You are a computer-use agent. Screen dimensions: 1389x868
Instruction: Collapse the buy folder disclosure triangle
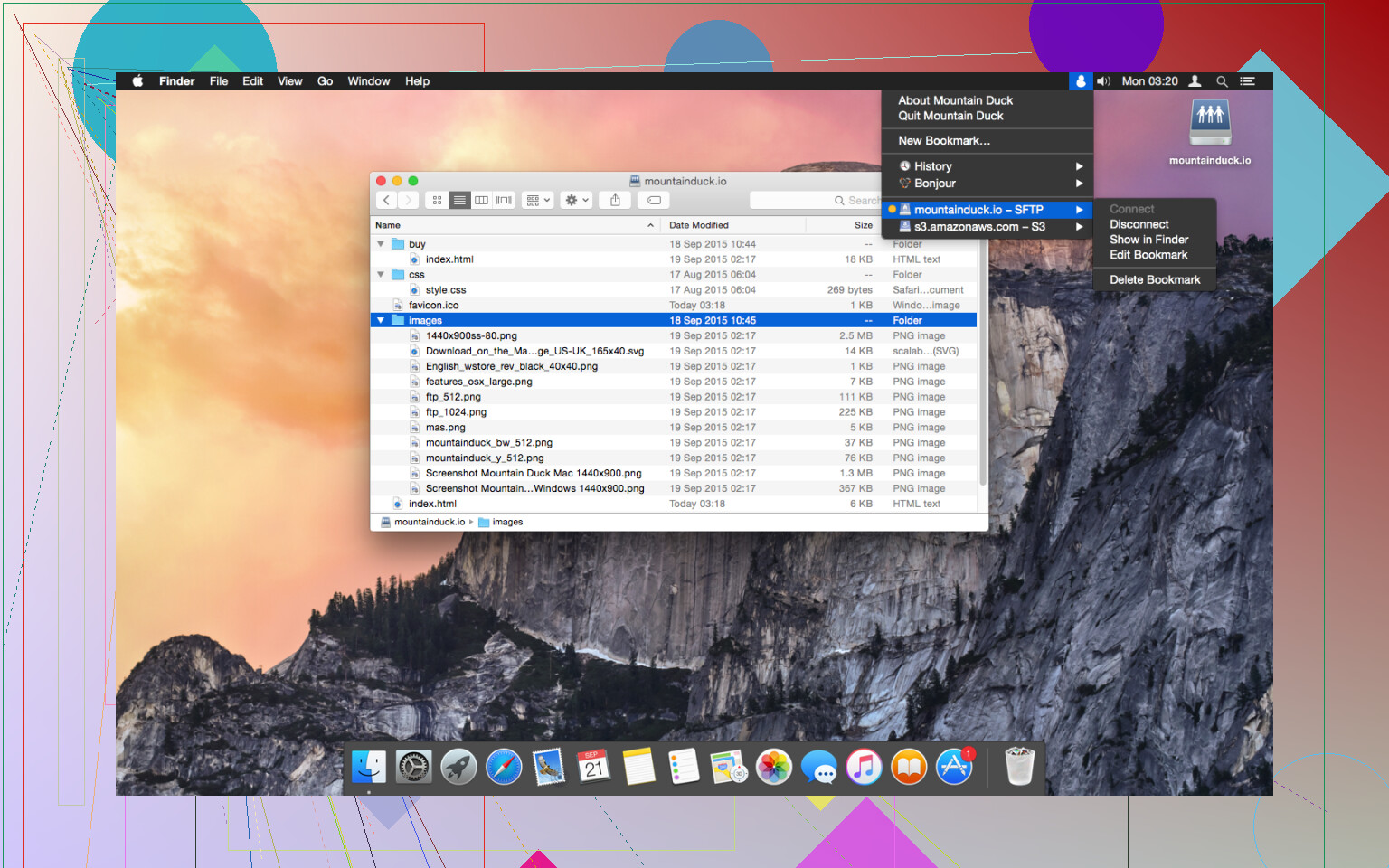tap(381, 244)
